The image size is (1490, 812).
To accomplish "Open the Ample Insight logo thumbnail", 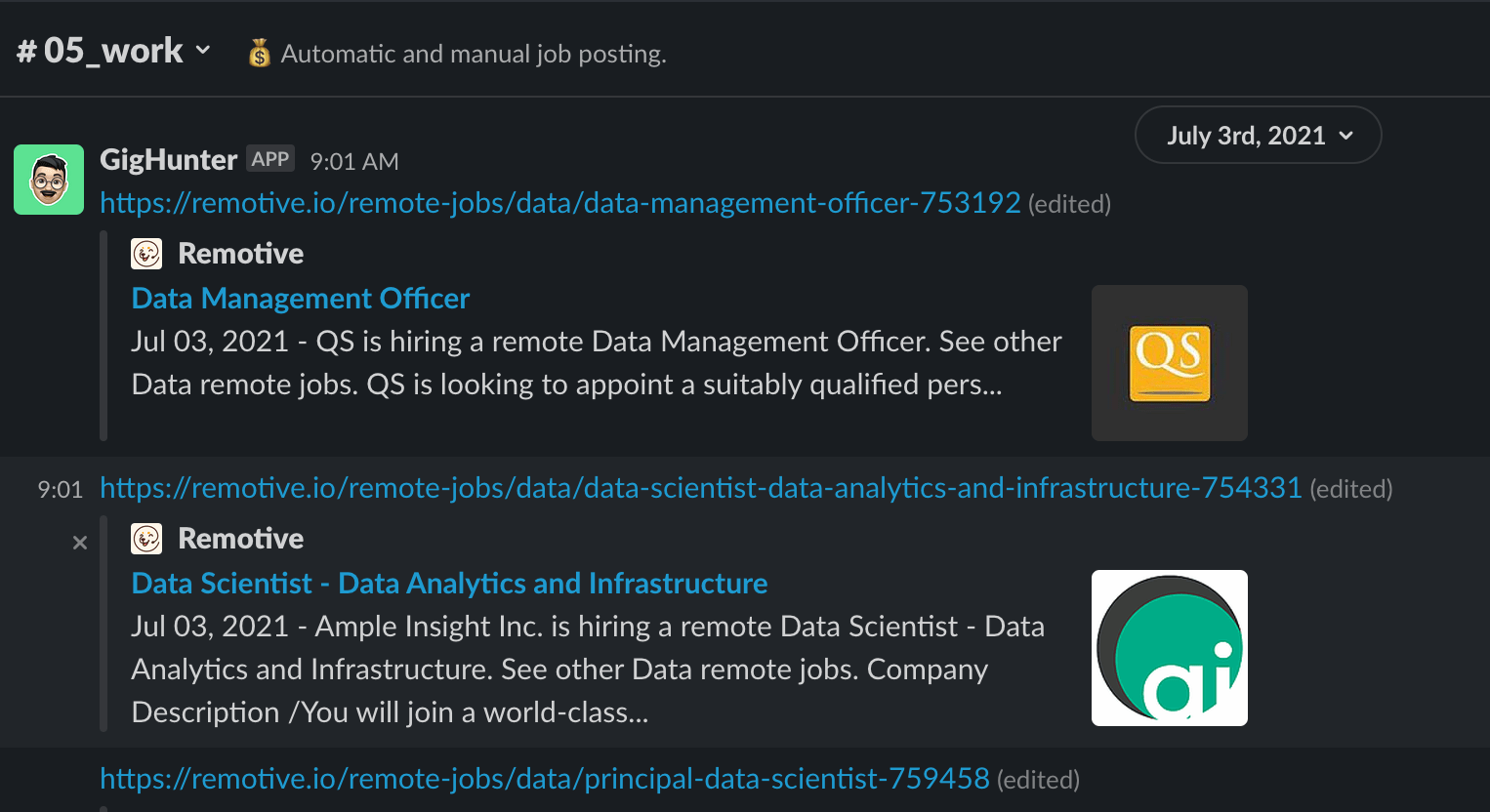I will pyautogui.click(x=1169, y=648).
